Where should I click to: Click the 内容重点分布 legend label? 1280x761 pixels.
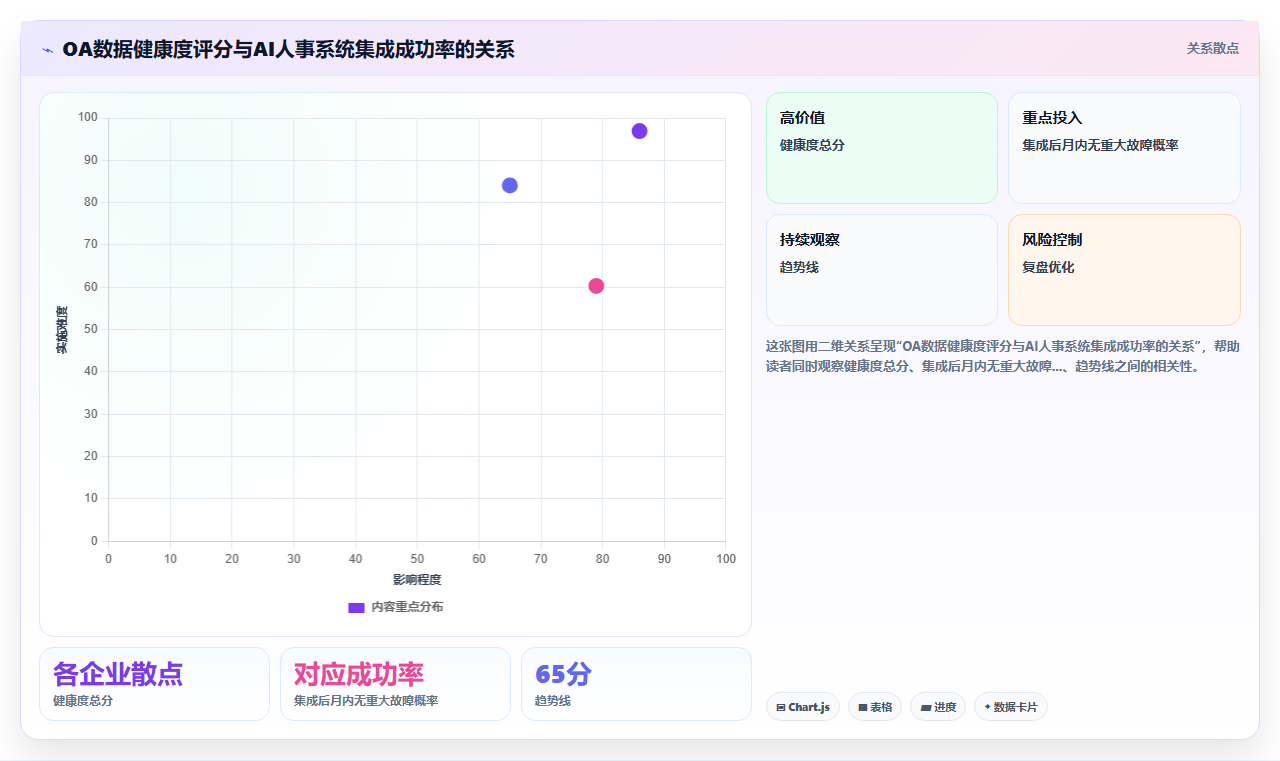coord(407,607)
